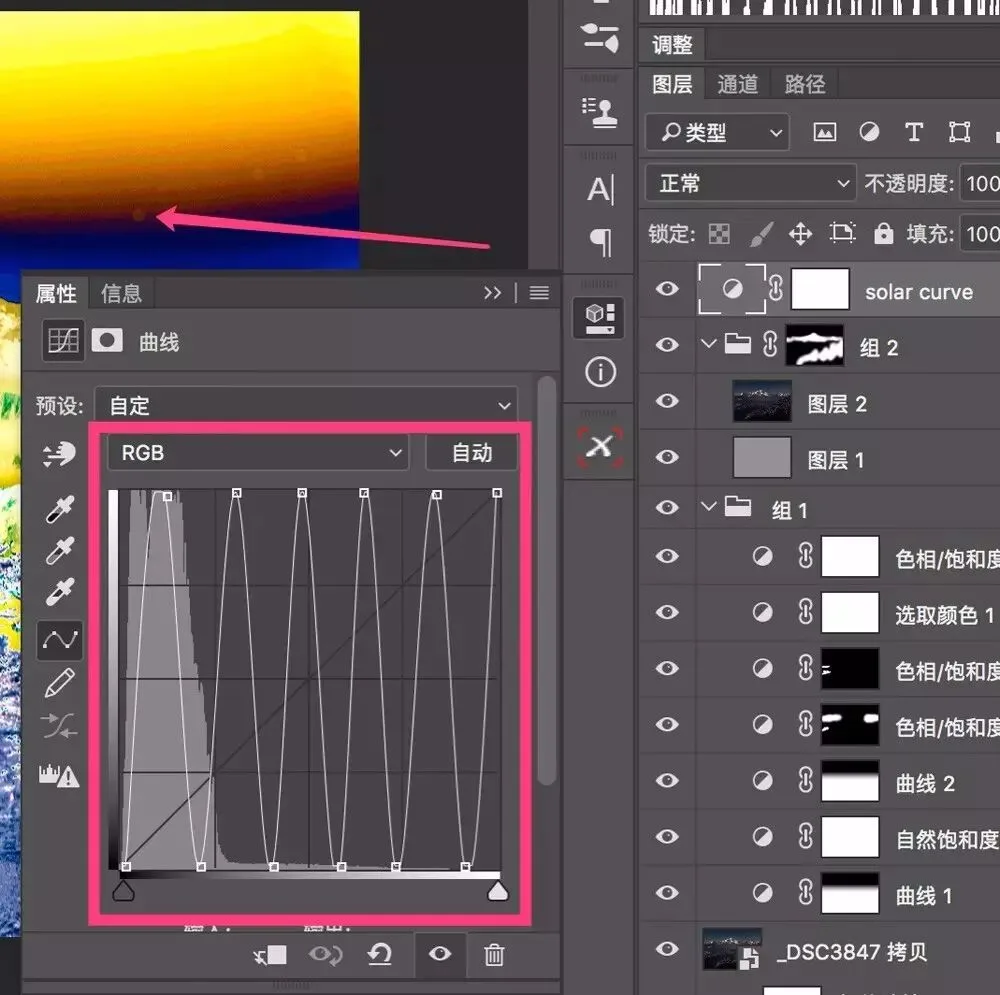Viewport: 1000px width, 995px height.
Task: Clip the adjustment to the layer below
Action: point(270,955)
